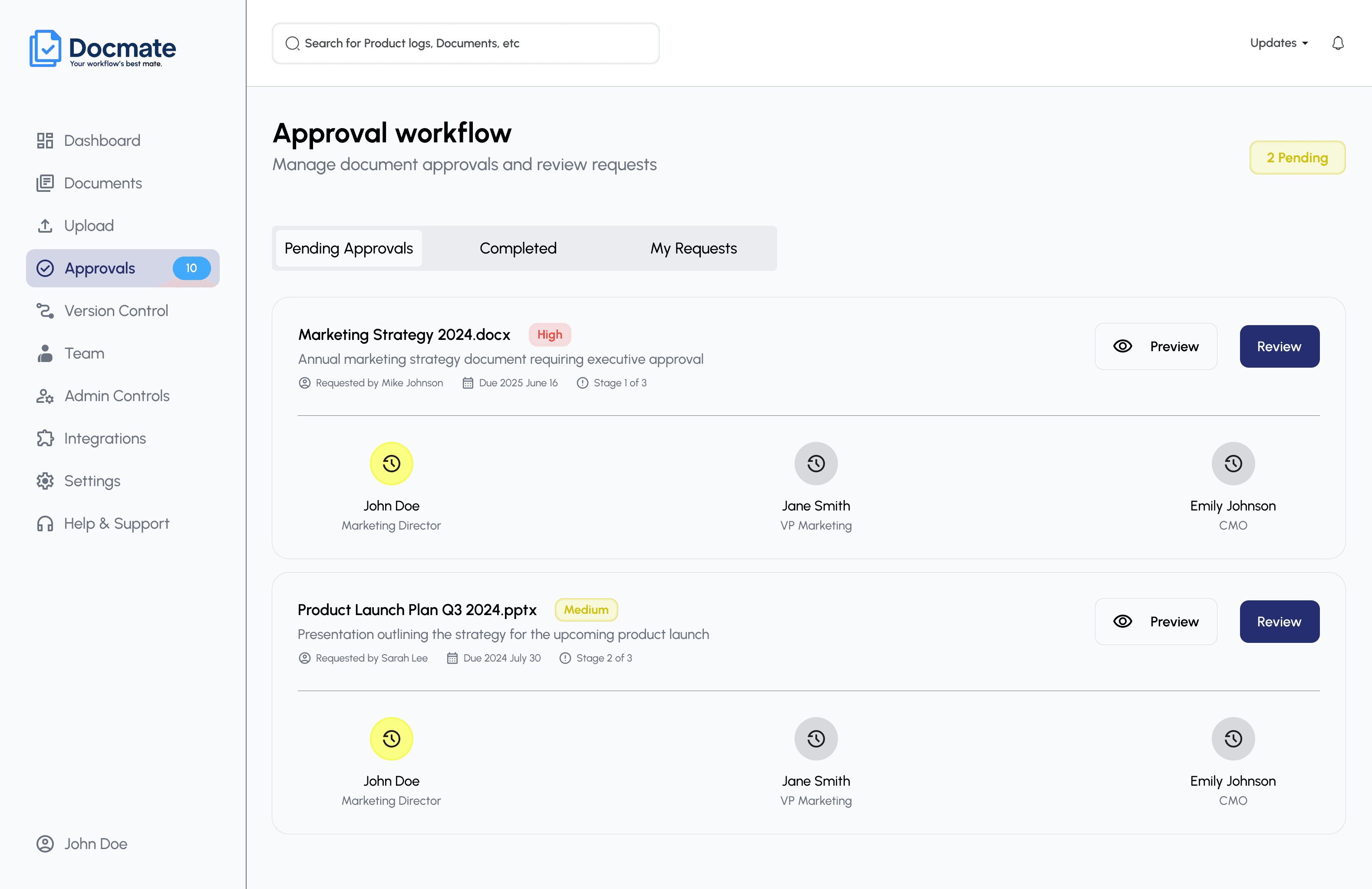Click the Help & Support headset icon
This screenshot has width=1372, height=889.
pyautogui.click(x=45, y=524)
